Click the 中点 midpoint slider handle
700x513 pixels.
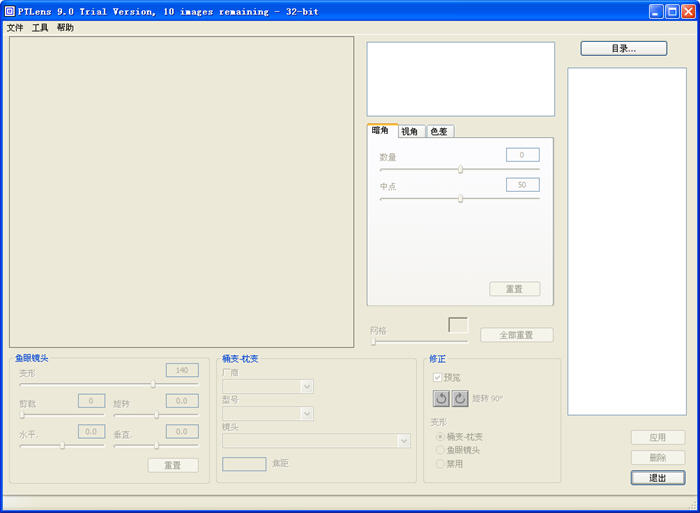460,199
